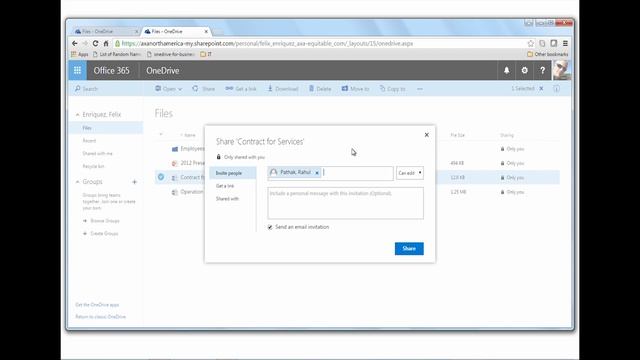Image resolution: width=640 pixels, height=360 pixels.
Task: Uncheck Send an email invitation
Action: pos(270,227)
